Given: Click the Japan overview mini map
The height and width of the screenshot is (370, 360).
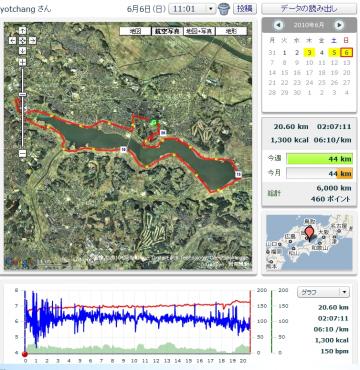Looking at the screenshot, I should [309, 242].
